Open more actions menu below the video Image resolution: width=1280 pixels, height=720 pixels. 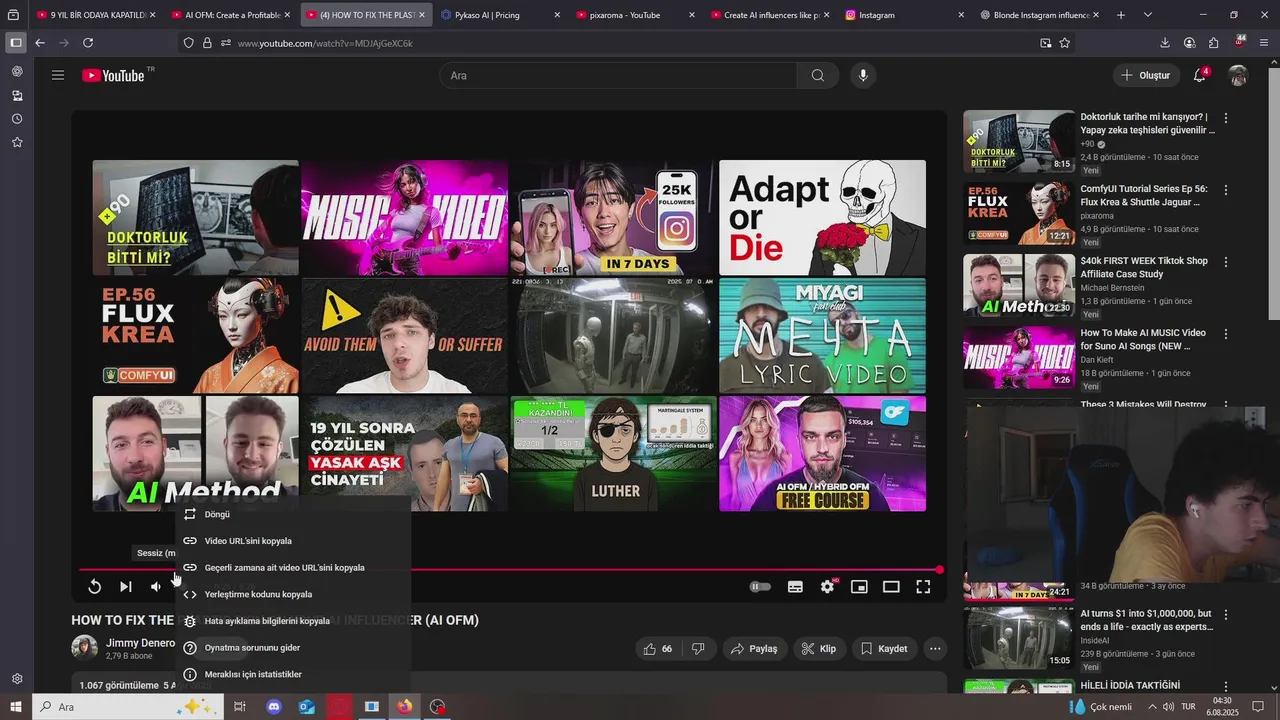pos(935,649)
